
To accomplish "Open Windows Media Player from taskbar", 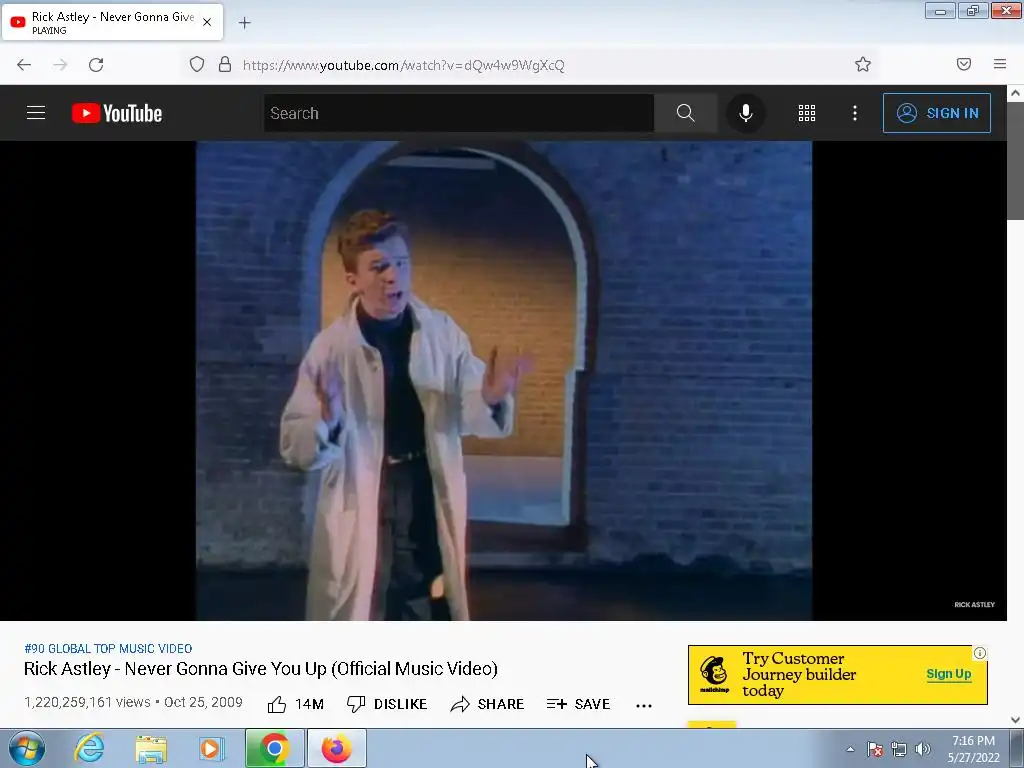I will coord(212,748).
